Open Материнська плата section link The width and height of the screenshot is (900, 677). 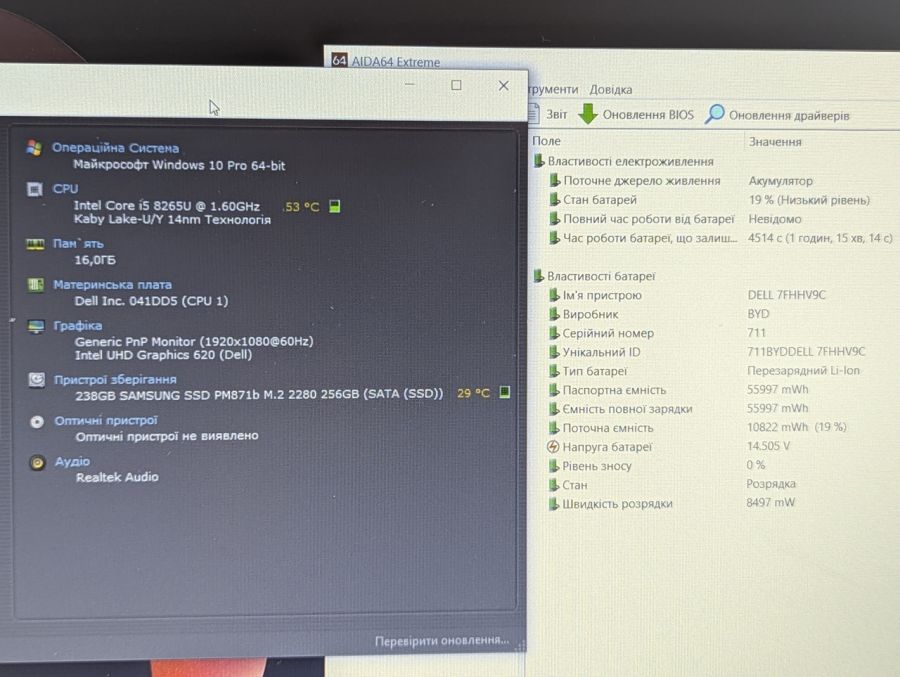pyautogui.click(x=112, y=284)
